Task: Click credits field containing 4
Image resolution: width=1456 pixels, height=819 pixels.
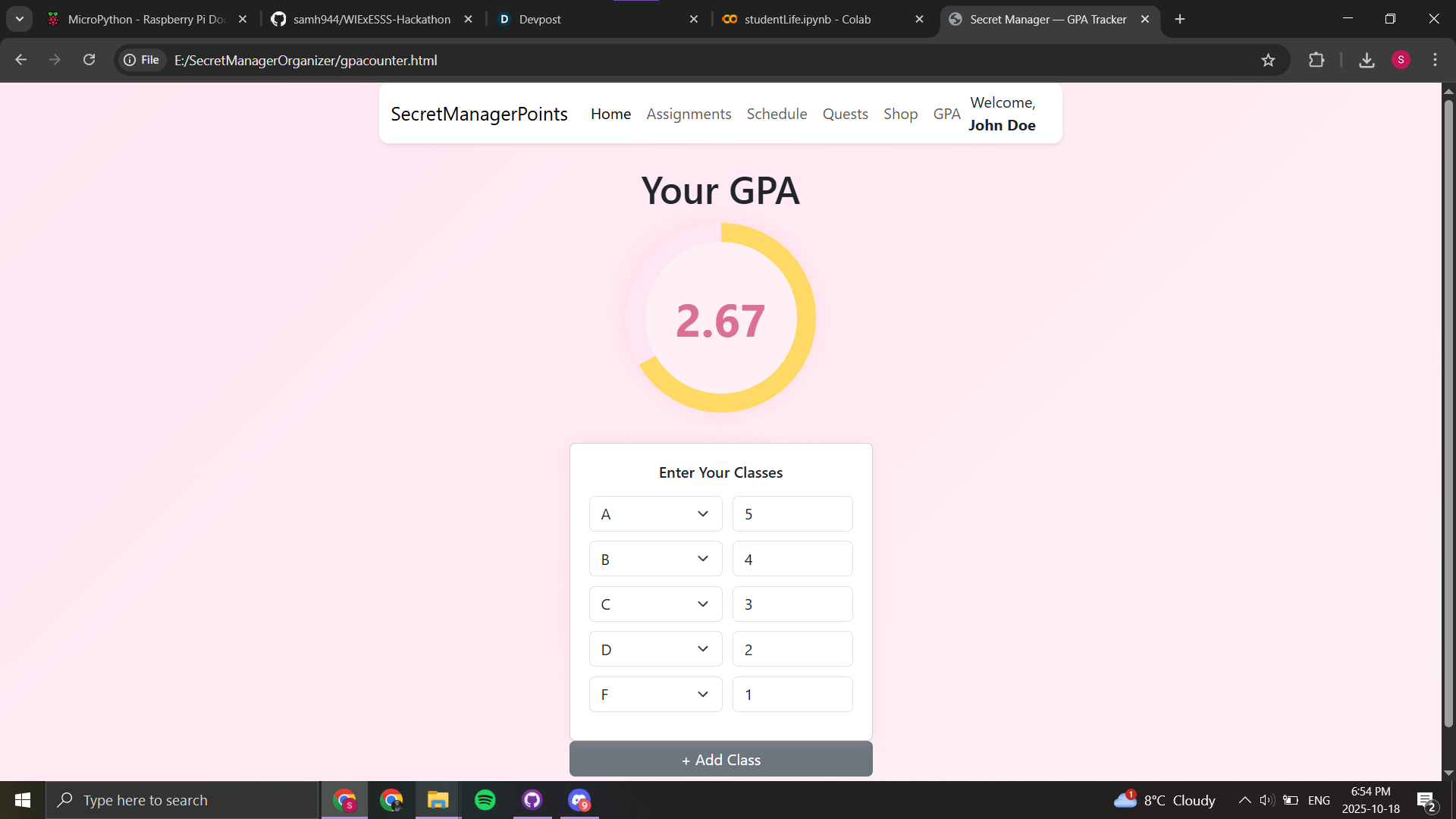Action: 792,560
